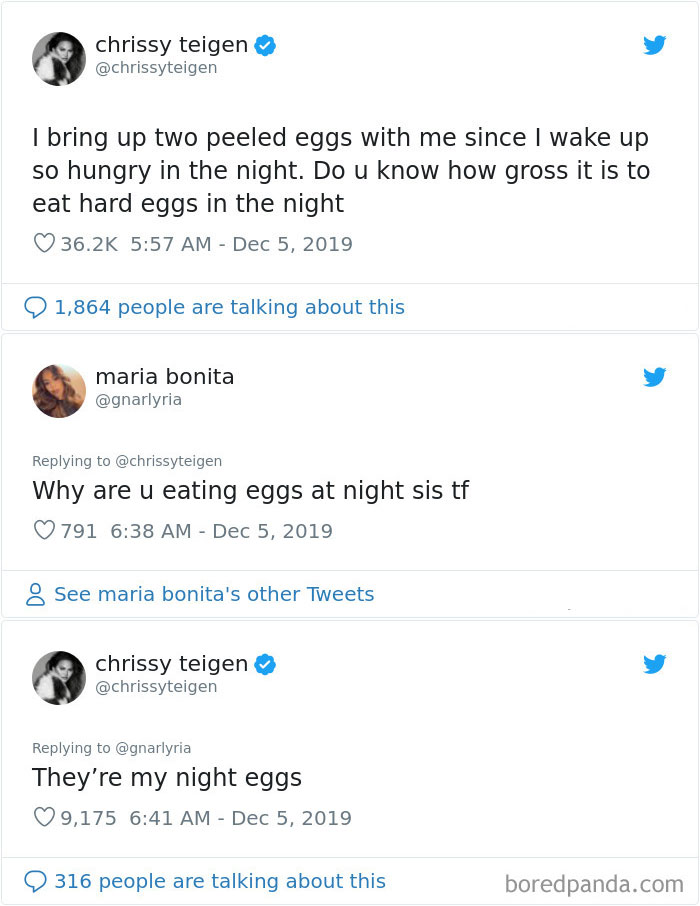Screen dimensions: 700x906
Task: Click the Twitter bird icon on the night eggs tweet
Action: pos(655,663)
